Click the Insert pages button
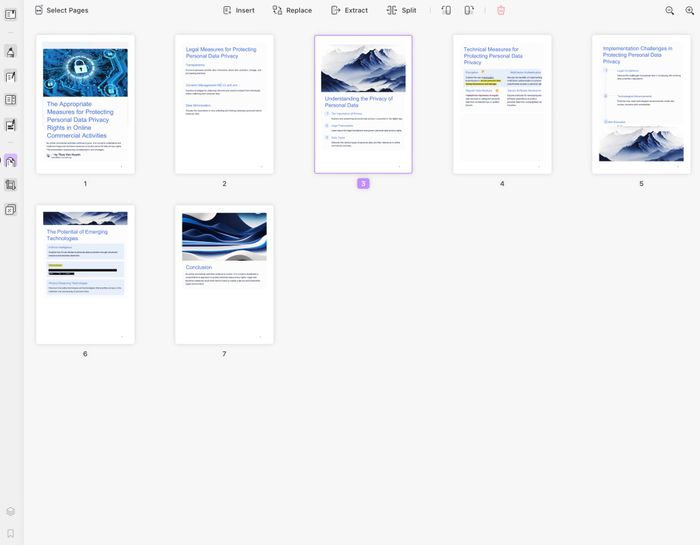The image size is (700, 545). (238, 10)
